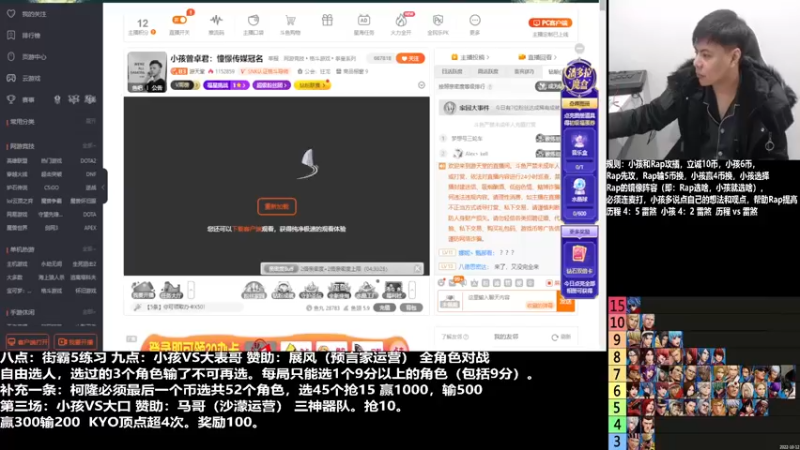The width and height of the screenshot is (800, 450).
Task: Expand gift list arrow right of gifts
Action: click(x=412, y=290)
